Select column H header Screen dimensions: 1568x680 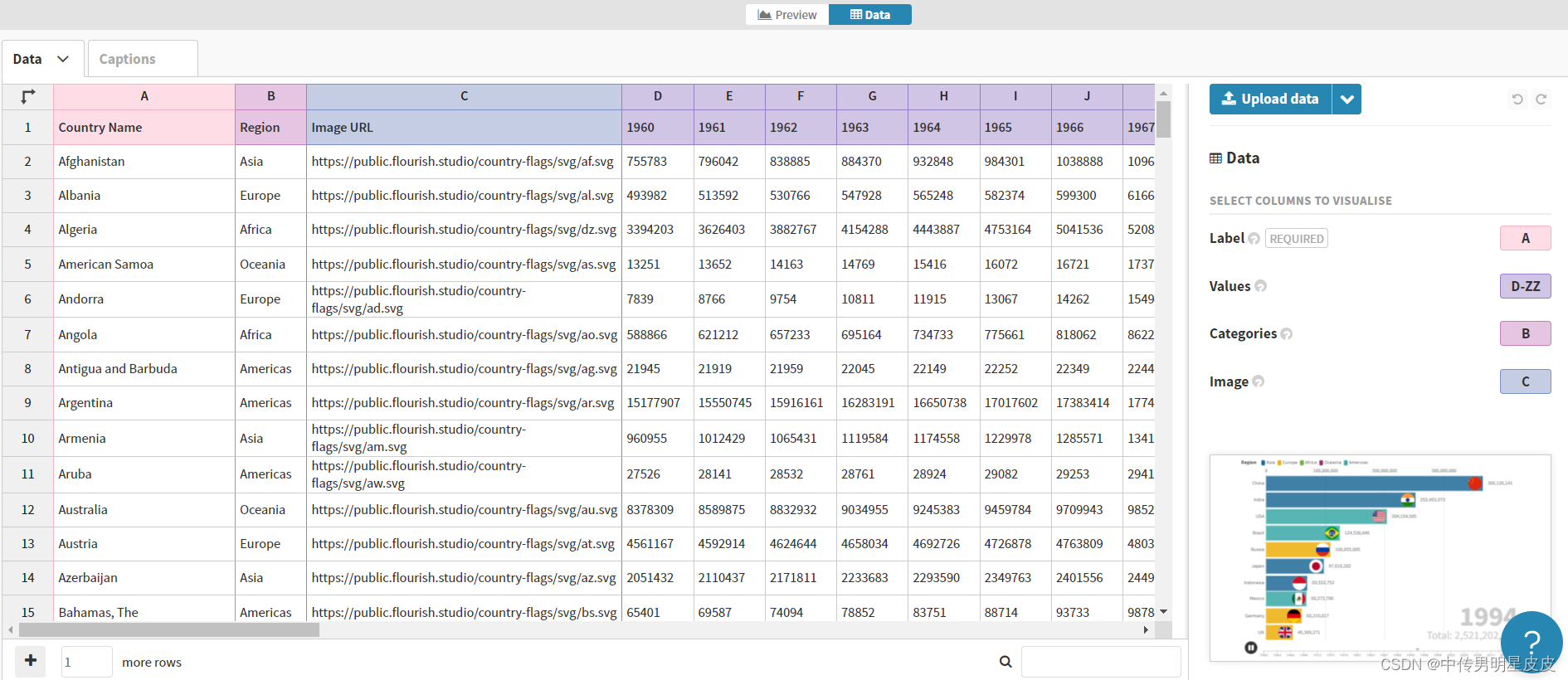pos(943,96)
